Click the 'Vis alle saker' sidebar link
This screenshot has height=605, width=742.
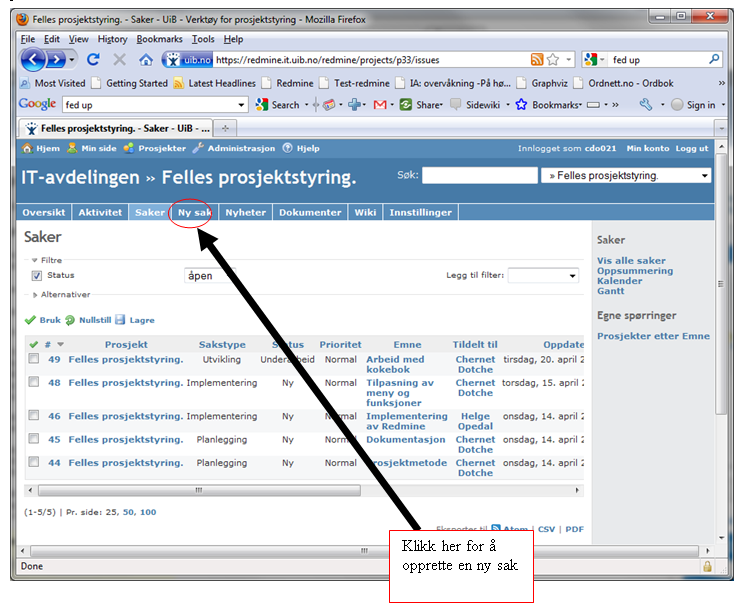[x=631, y=260]
